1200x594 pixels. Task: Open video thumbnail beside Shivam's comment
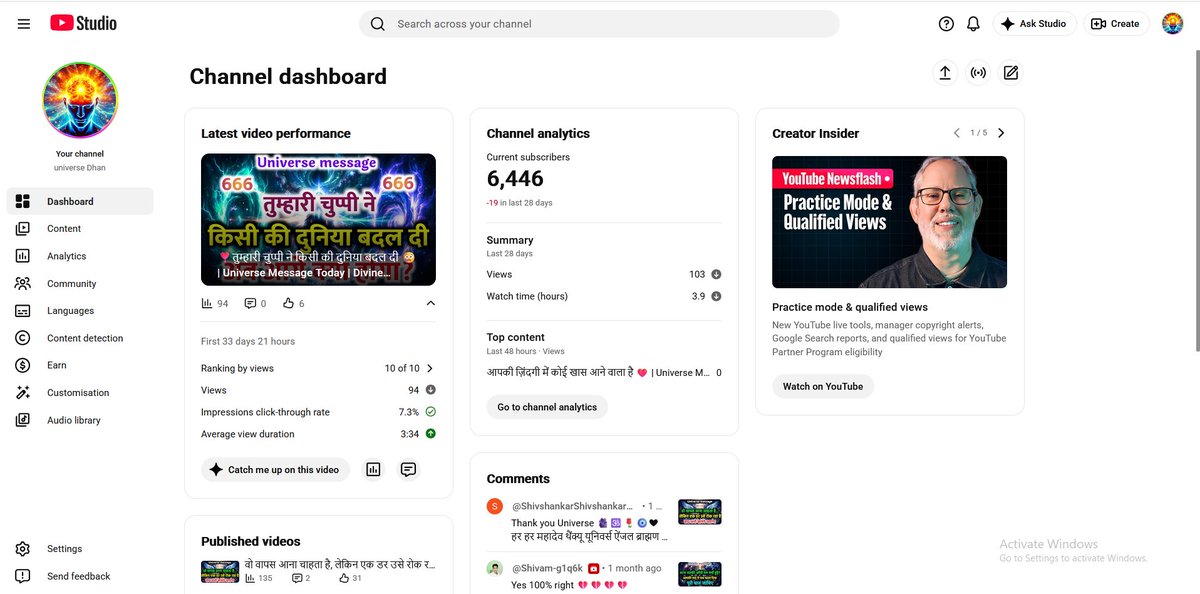click(x=699, y=574)
